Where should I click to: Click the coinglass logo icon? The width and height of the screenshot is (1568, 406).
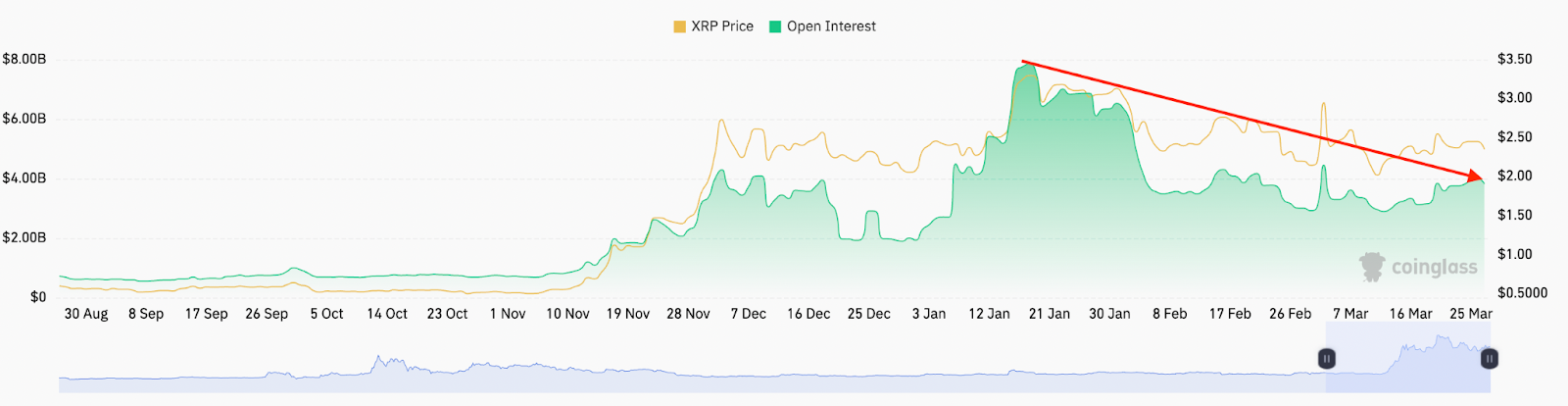[x=1372, y=266]
